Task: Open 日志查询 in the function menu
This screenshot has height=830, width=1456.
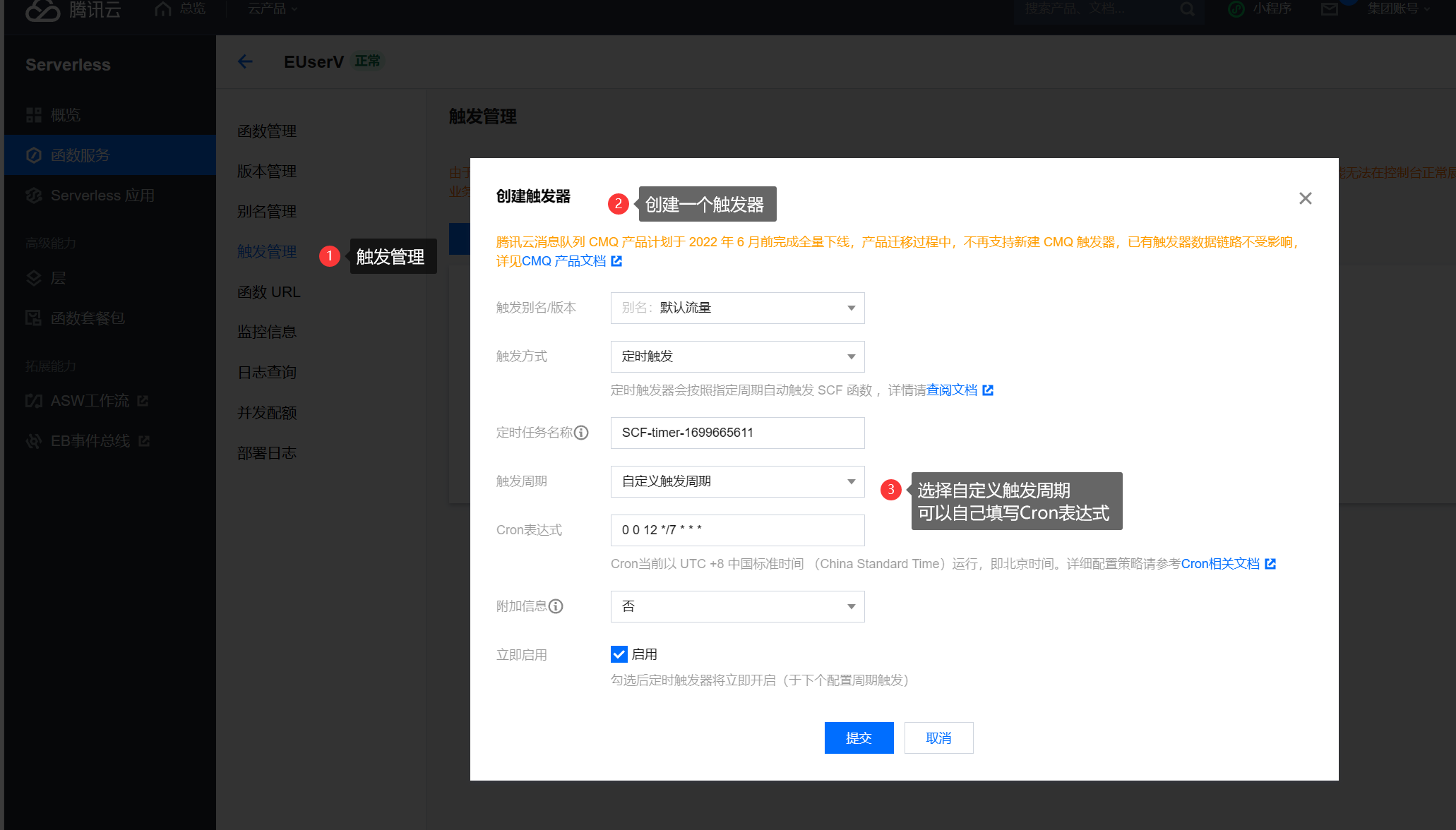Action: [267, 372]
